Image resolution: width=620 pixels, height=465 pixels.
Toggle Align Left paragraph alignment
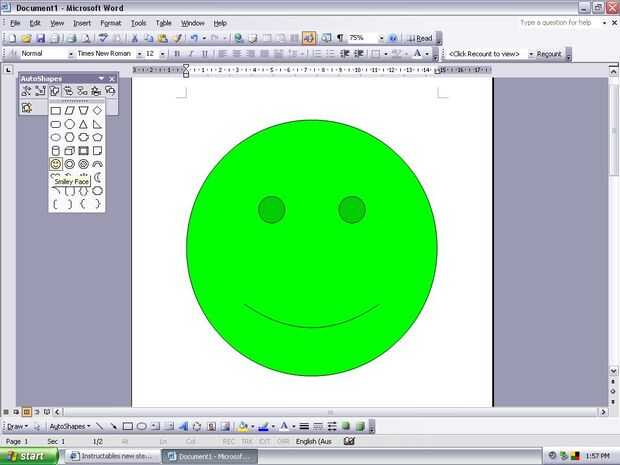pyautogui.click(x=222, y=53)
